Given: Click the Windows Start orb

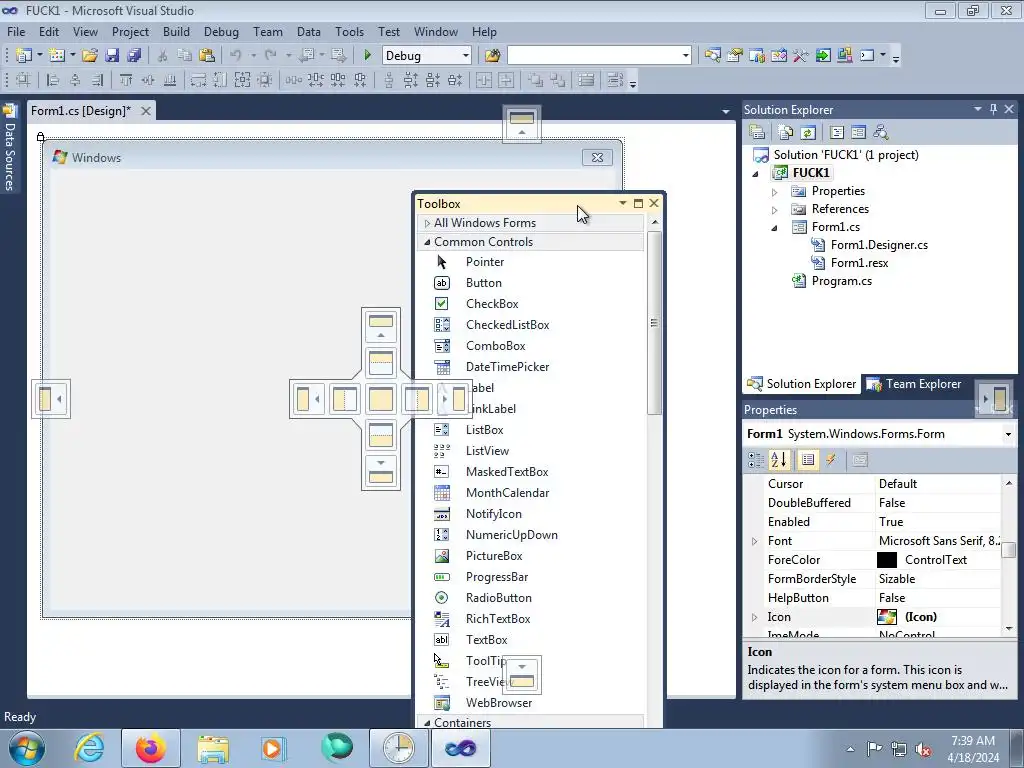Looking at the screenshot, I should (27, 748).
